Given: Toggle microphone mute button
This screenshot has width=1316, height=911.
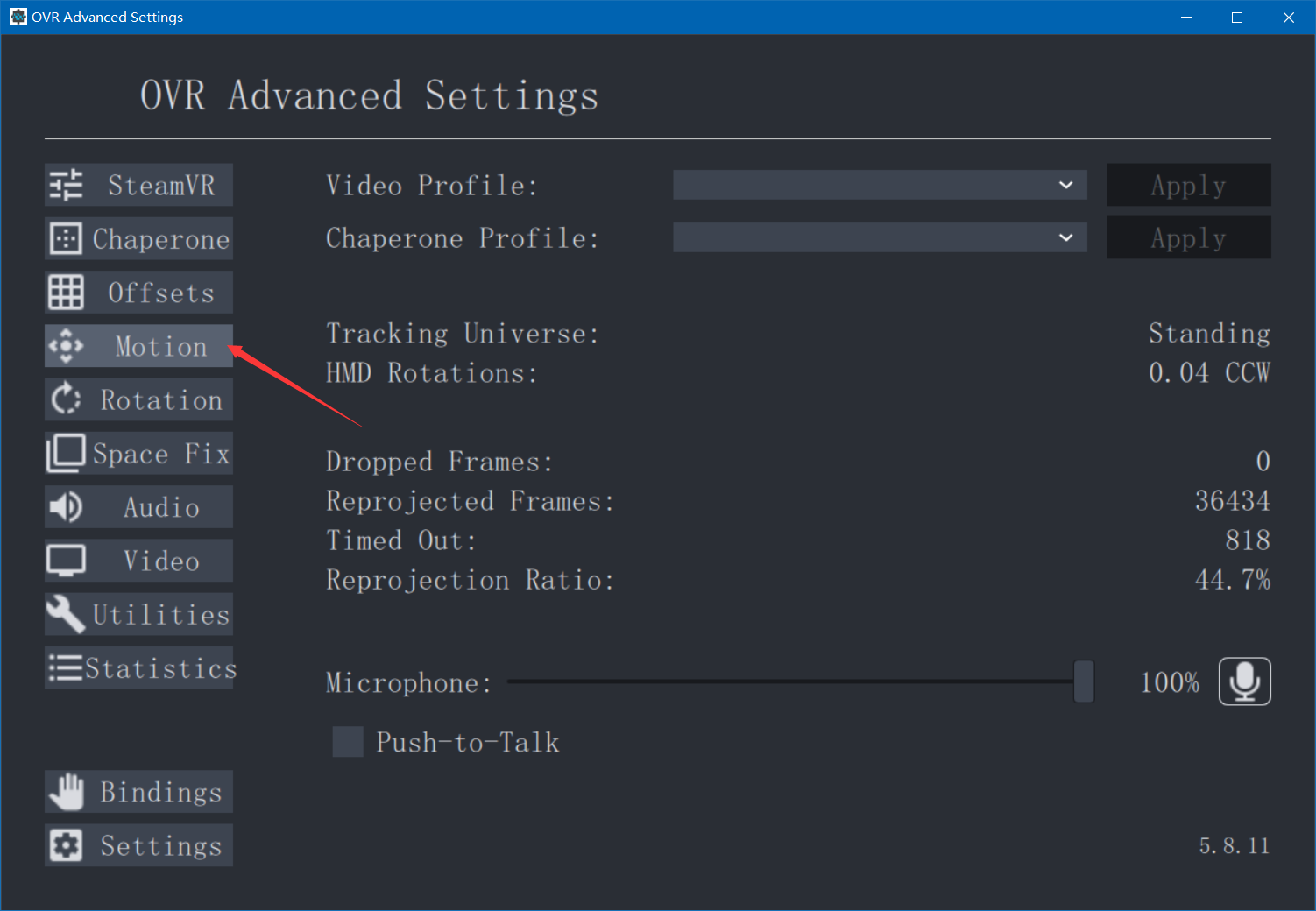Looking at the screenshot, I should pos(1245,681).
